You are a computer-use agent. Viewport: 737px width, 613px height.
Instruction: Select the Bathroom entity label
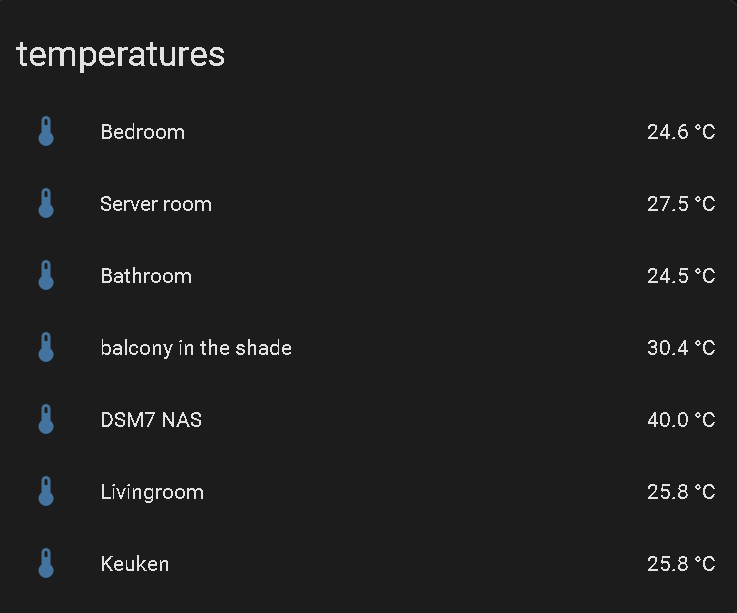tap(146, 276)
